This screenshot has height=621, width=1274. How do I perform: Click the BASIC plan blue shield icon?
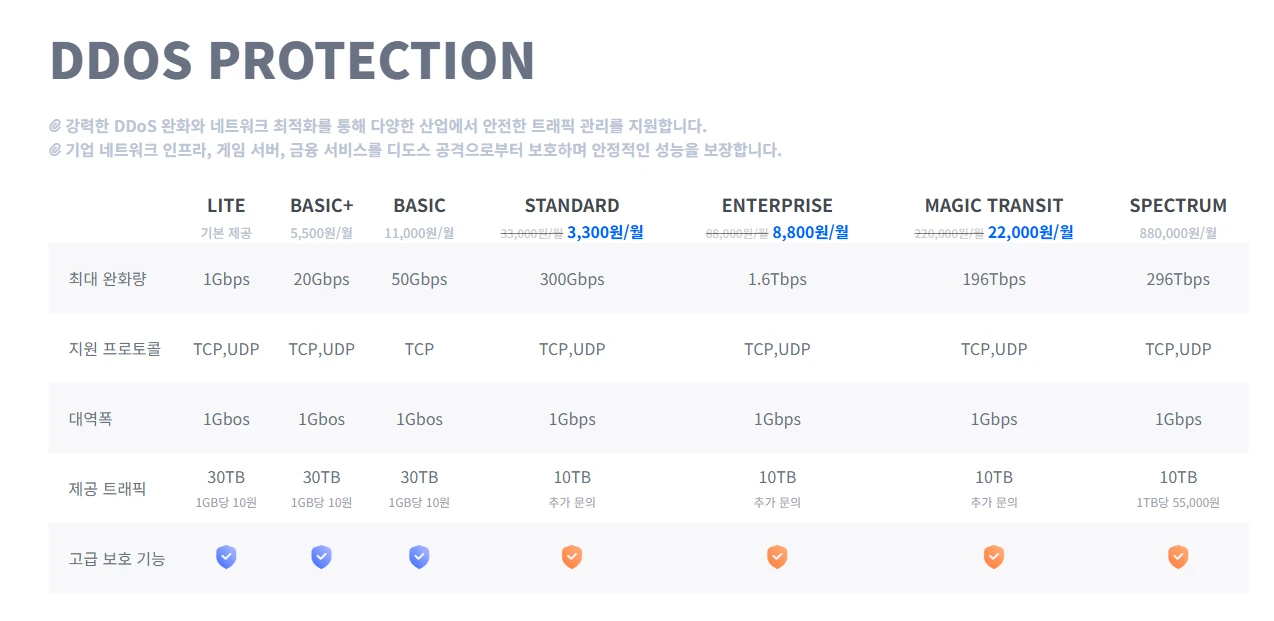tap(419, 557)
